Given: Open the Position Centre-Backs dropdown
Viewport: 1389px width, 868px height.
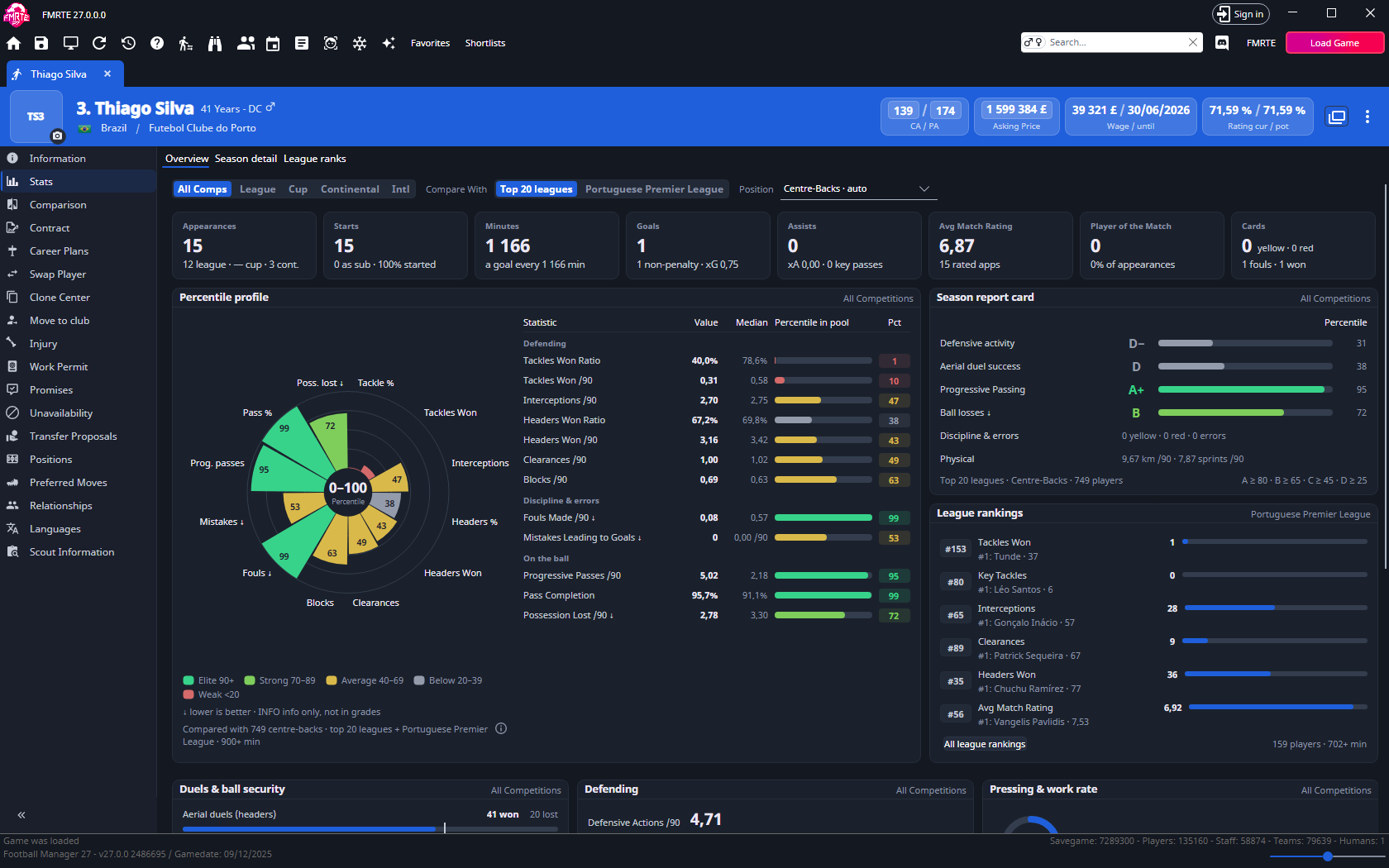Looking at the screenshot, I should (858, 189).
